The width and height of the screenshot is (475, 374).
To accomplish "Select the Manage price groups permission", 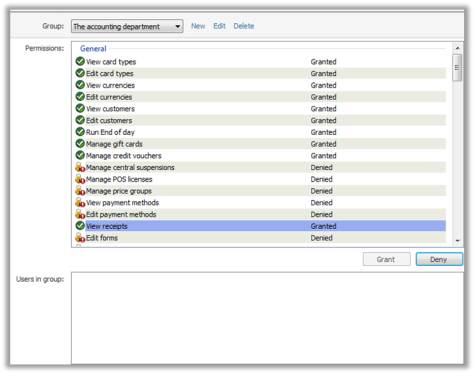I will point(260,191).
